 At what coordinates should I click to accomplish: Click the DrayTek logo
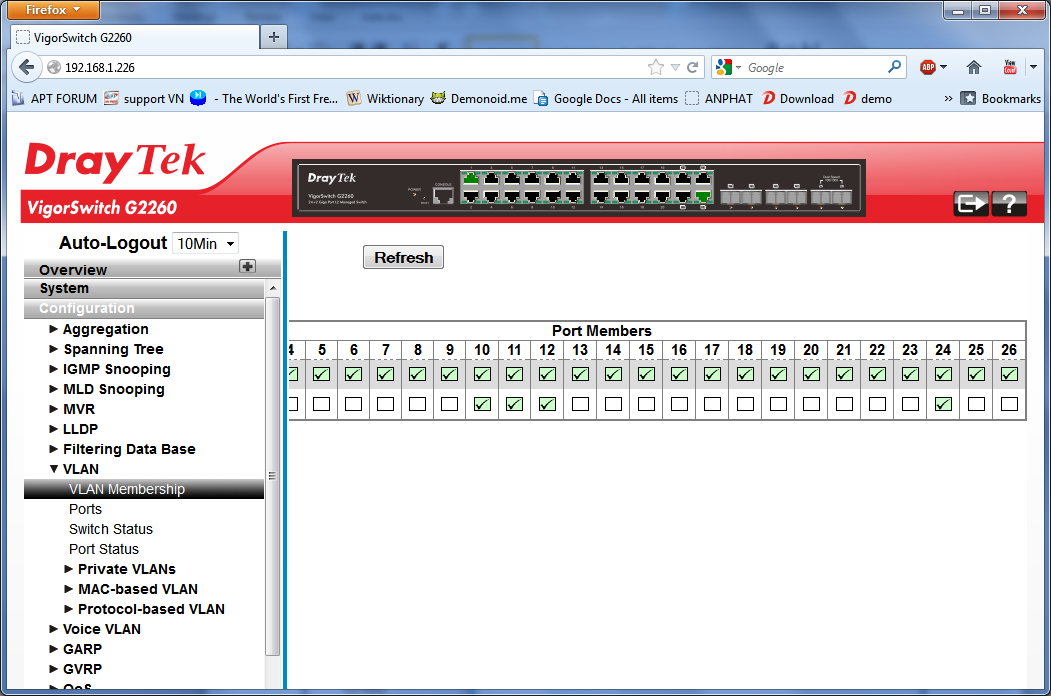[115, 162]
